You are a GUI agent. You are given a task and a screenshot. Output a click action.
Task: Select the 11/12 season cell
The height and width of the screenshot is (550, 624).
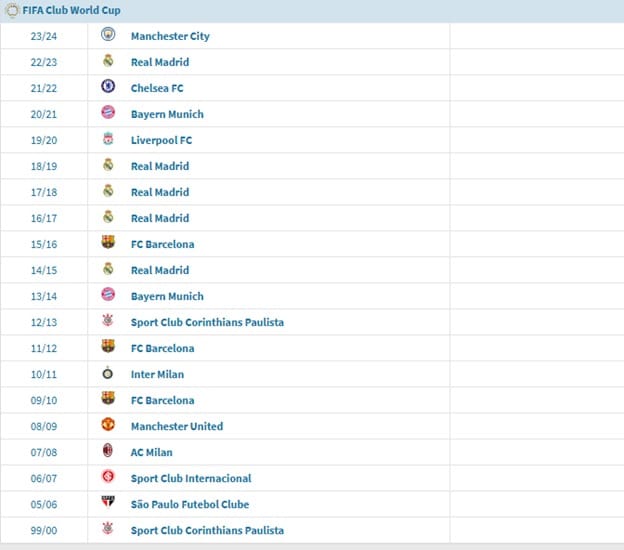pos(44,348)
